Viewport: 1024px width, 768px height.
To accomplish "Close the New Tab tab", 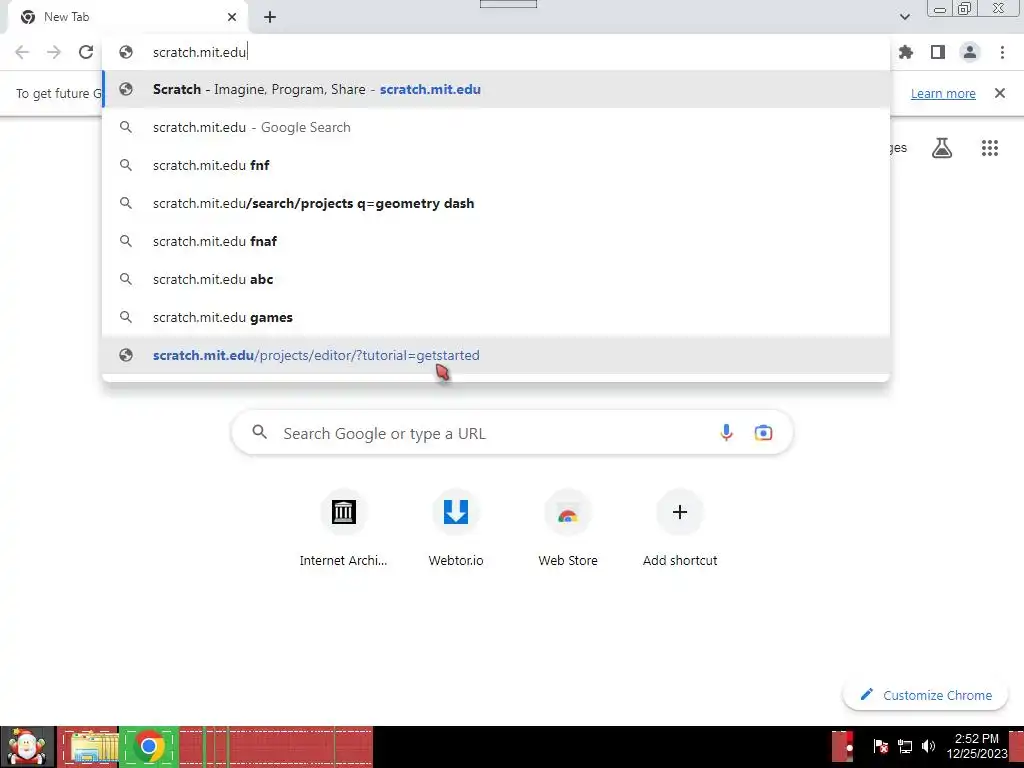I will [x=232, y=17].
